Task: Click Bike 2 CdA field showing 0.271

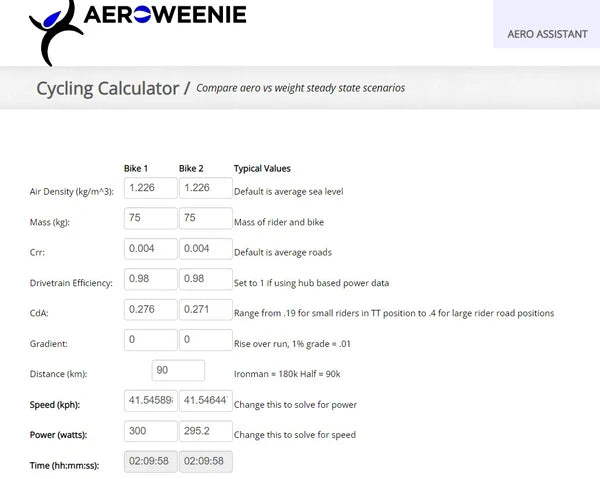Action: coord(204,311)
